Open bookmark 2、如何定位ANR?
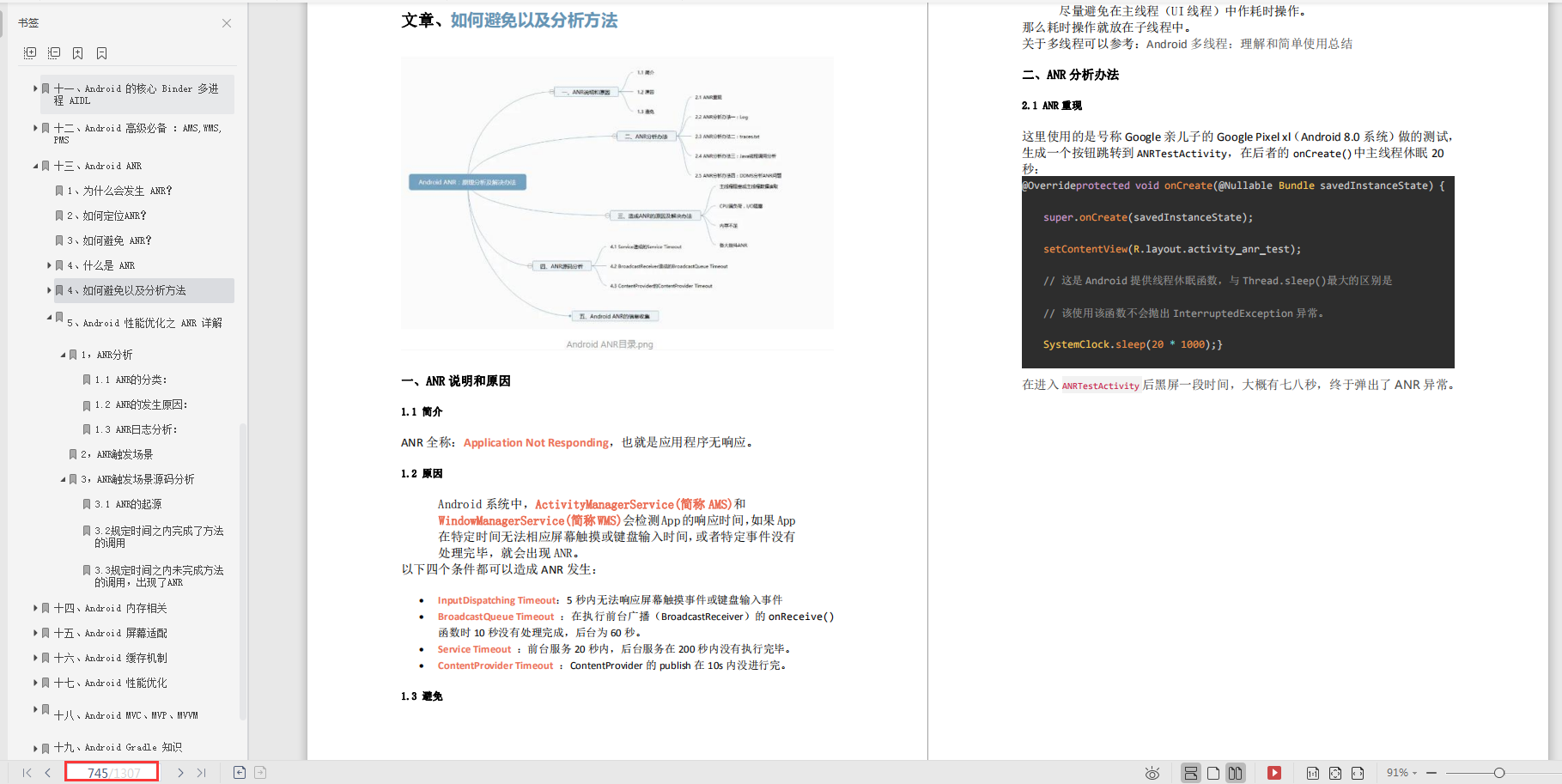1562x784 pixels. (106, 216)
